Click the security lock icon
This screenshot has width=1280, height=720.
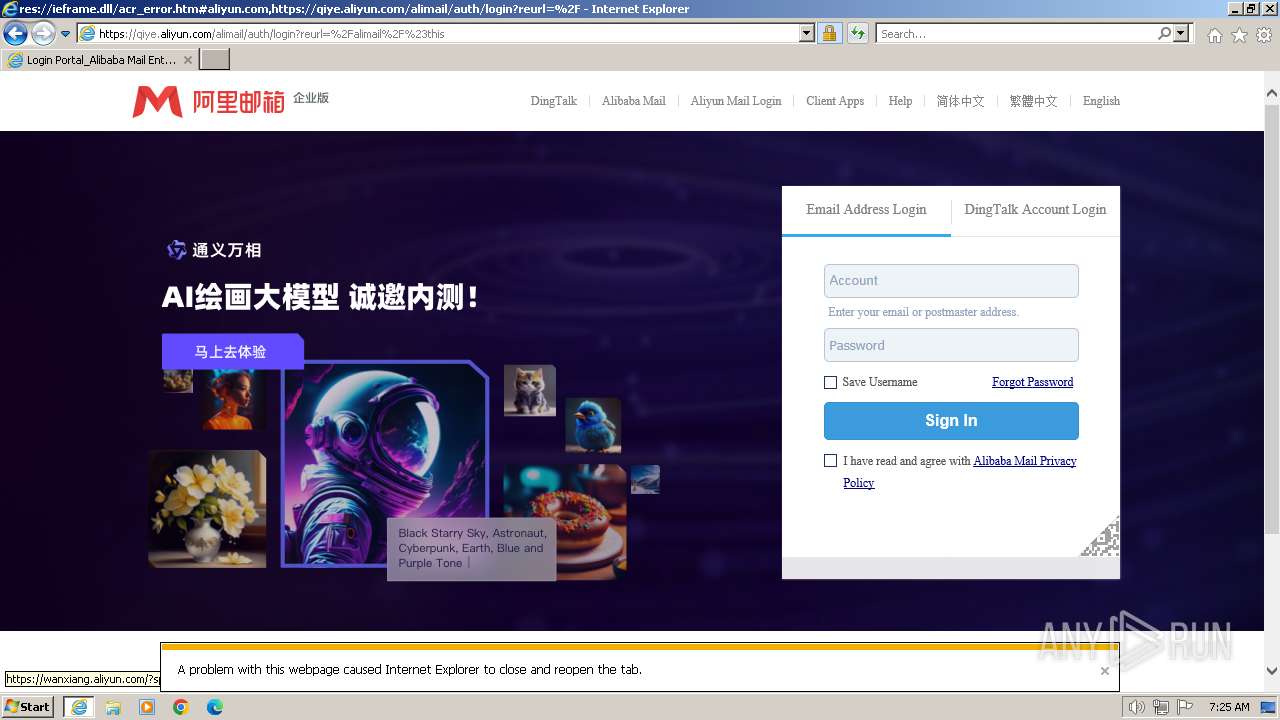point(829,33)
